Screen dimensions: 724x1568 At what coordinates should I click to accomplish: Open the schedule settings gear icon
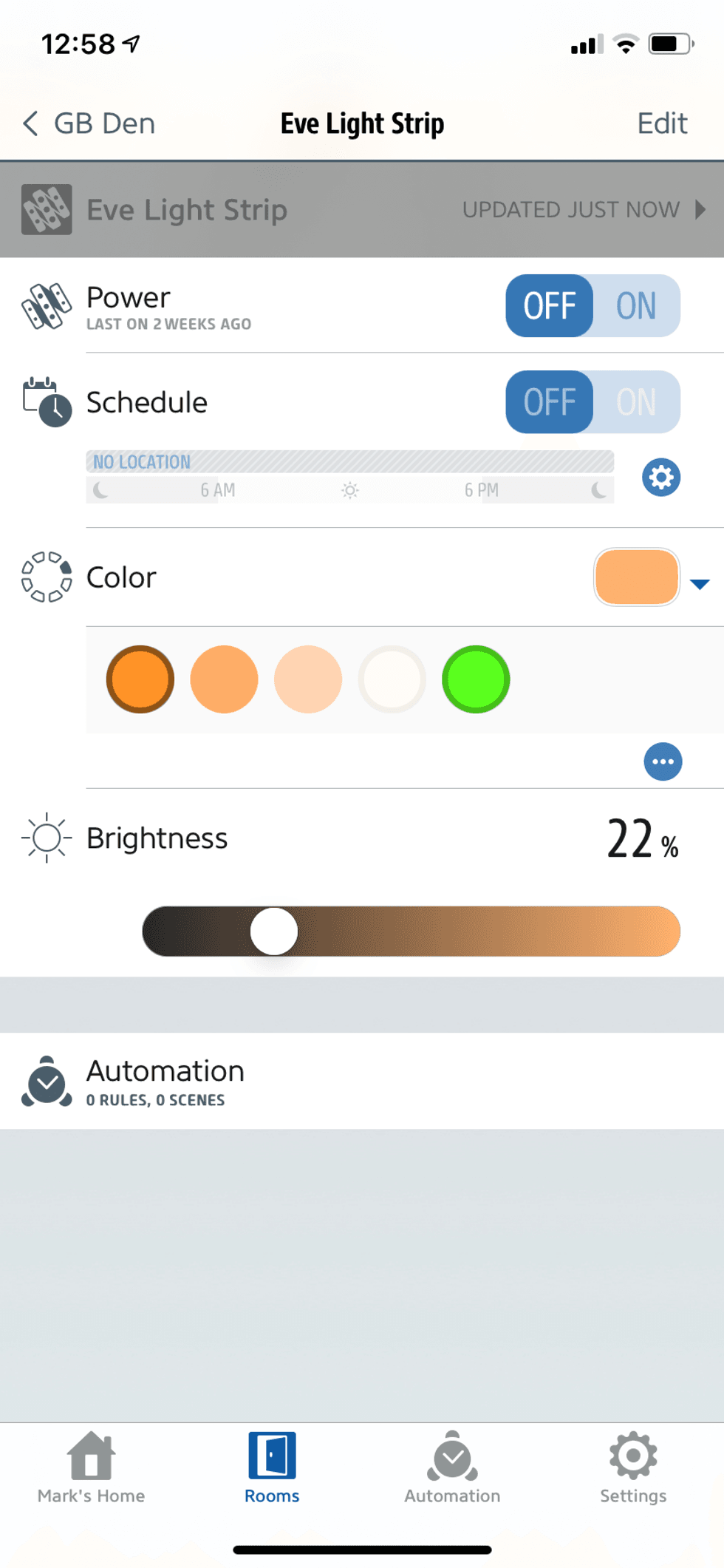coord(661,478)
